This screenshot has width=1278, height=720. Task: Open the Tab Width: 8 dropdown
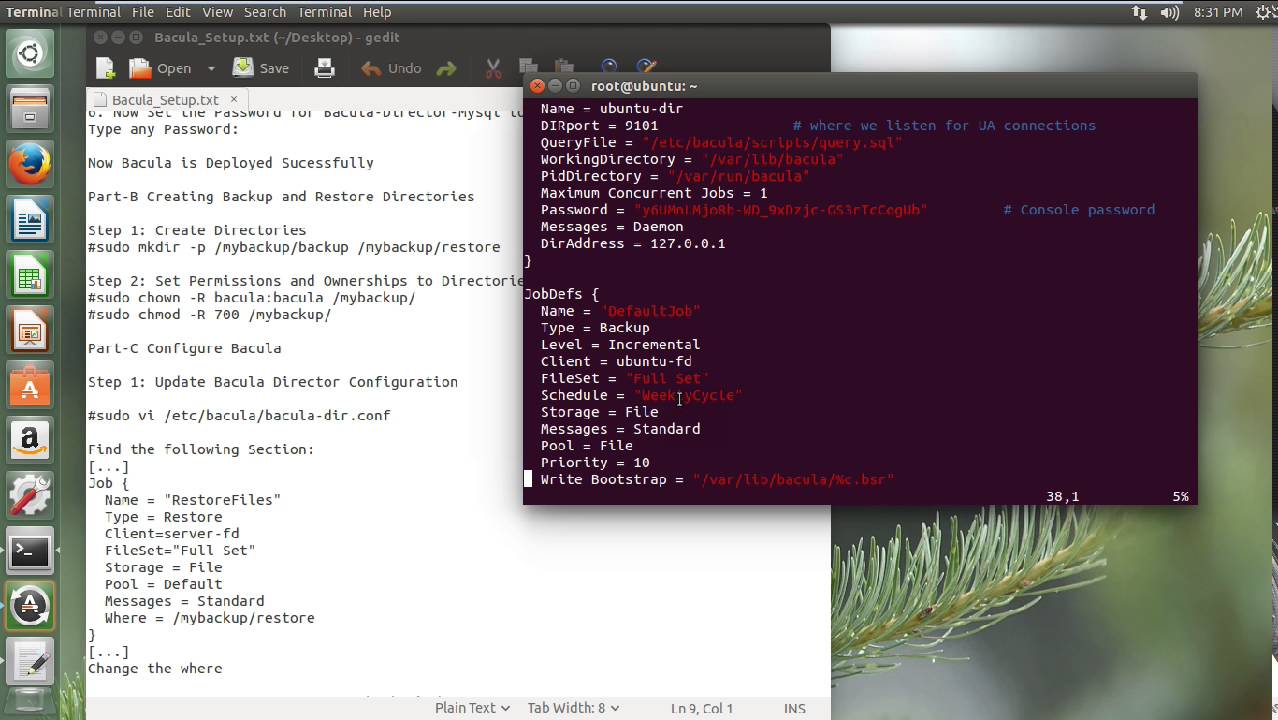tap(573, 707)
